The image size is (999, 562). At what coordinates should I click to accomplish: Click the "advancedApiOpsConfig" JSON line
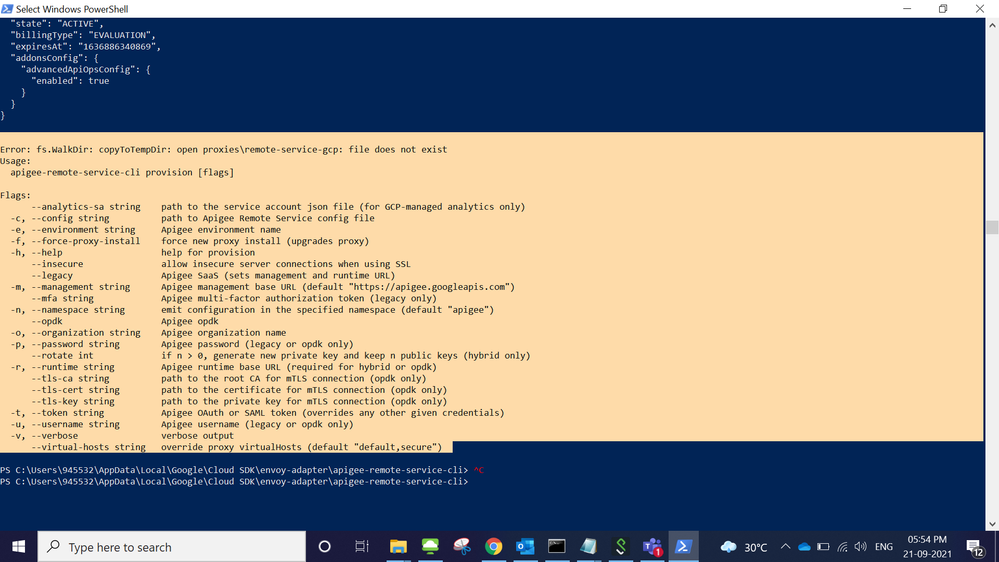[x=85, y=70]
